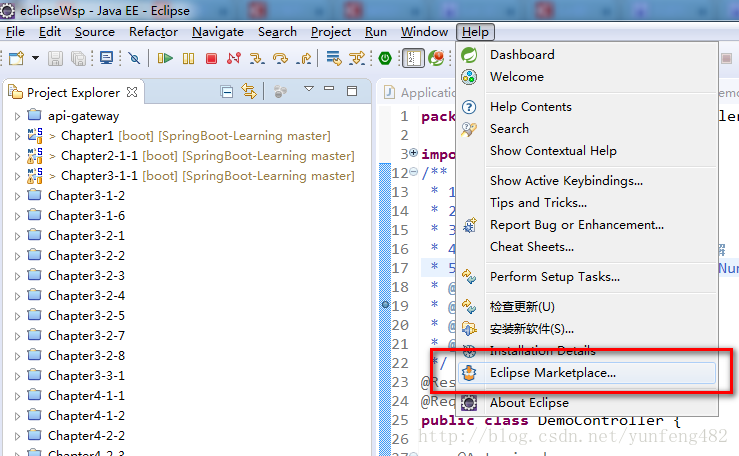Screen dimensions: 739x456
Task: Choose Show Contextual Help
Action: click(x=587, y=151)
